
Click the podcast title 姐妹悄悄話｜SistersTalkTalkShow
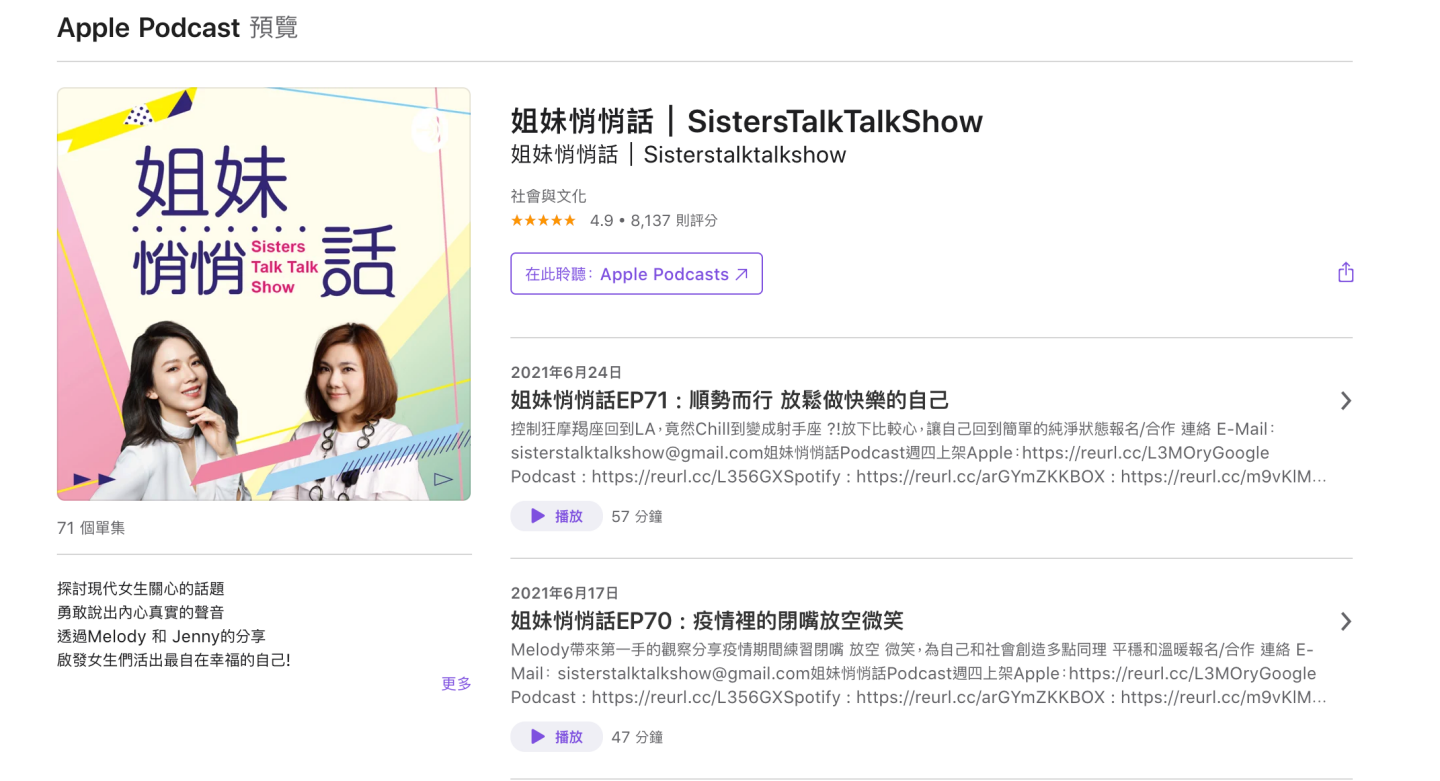747,122
